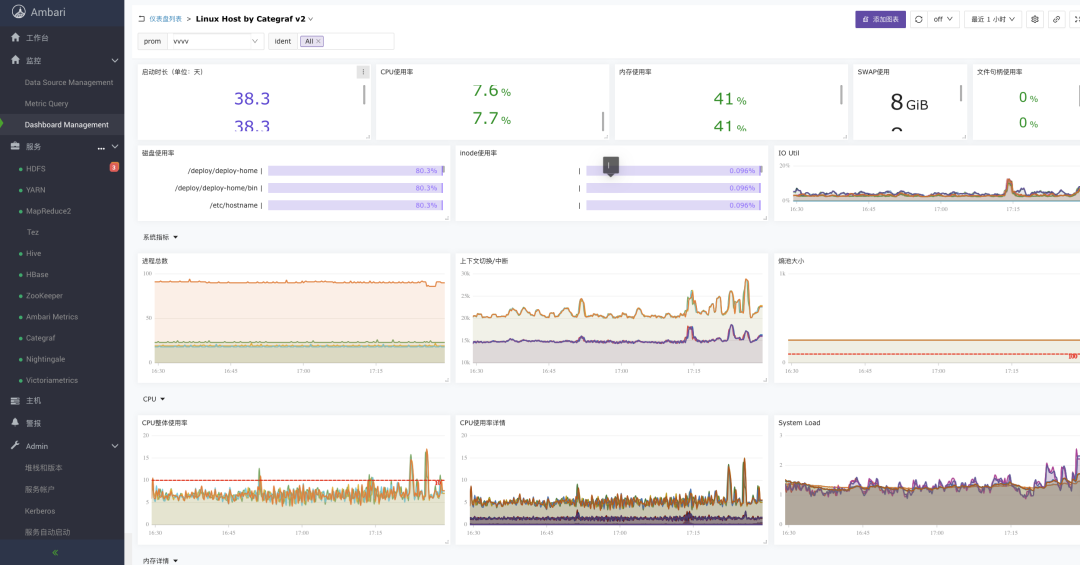Remove the All tag with the x
Image resolution: width=1080 pixels, height=565 pixels.
[x=318, y=41]
